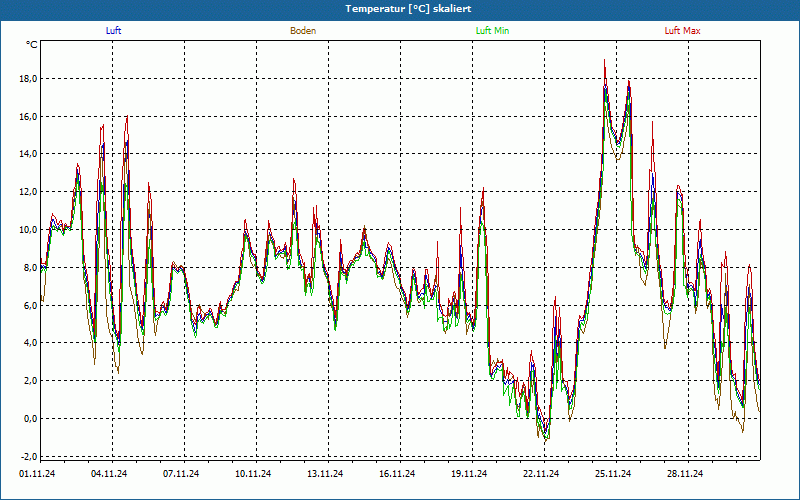Click the 16.11.24 date label
The image size is (800, 500).
[x=397, y=473]
